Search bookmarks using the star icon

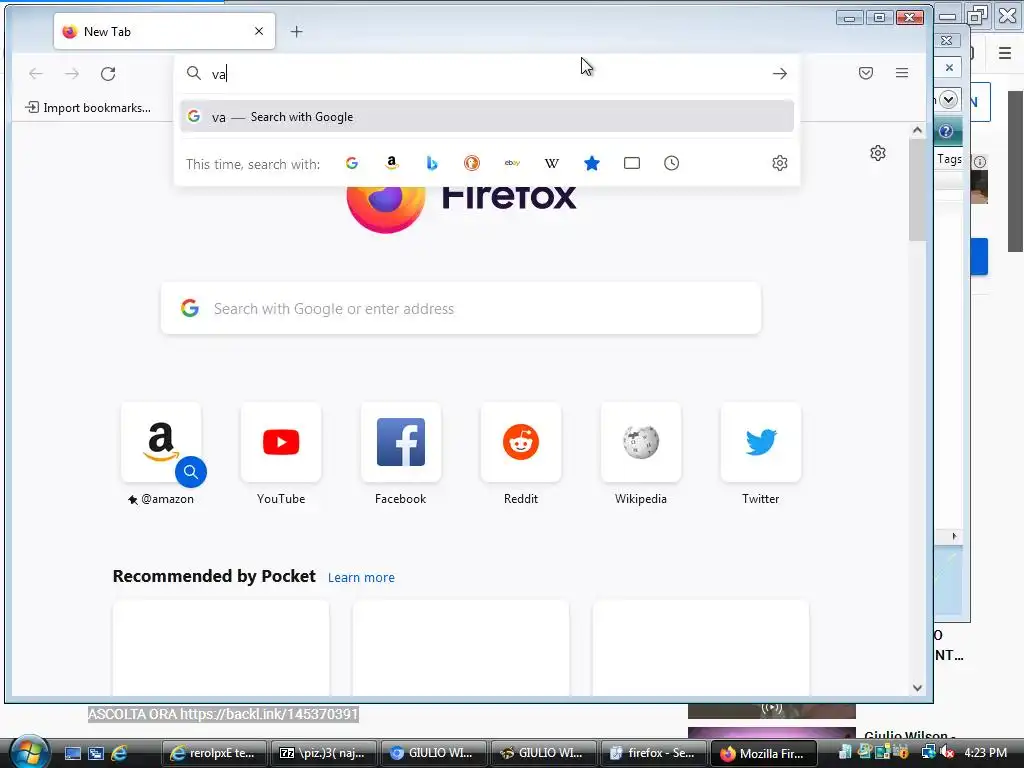click(592, 163)
